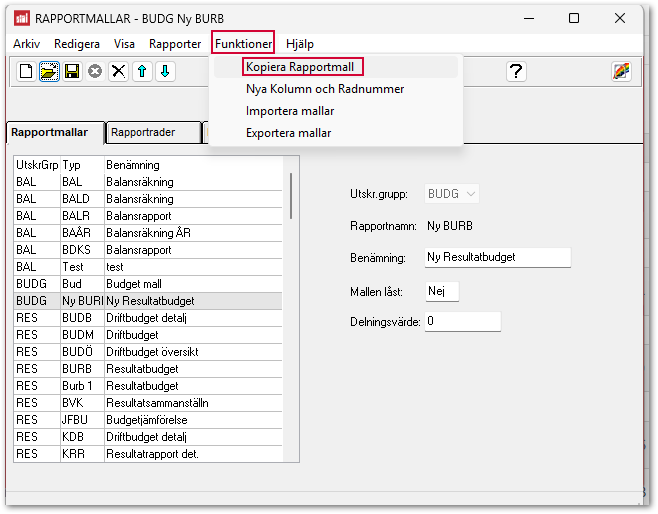Click the UtskrGrp column header
Screen dimensions: 658x514
[37, 165]
